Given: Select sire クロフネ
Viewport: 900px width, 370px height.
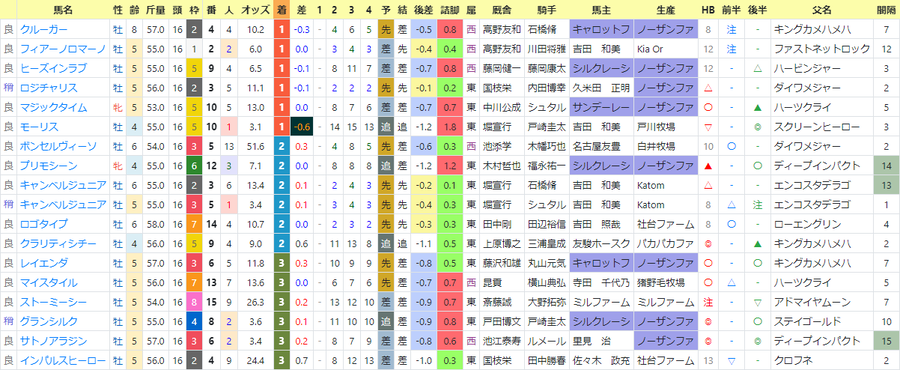Looking at the screenshot, I should point(792,361).
